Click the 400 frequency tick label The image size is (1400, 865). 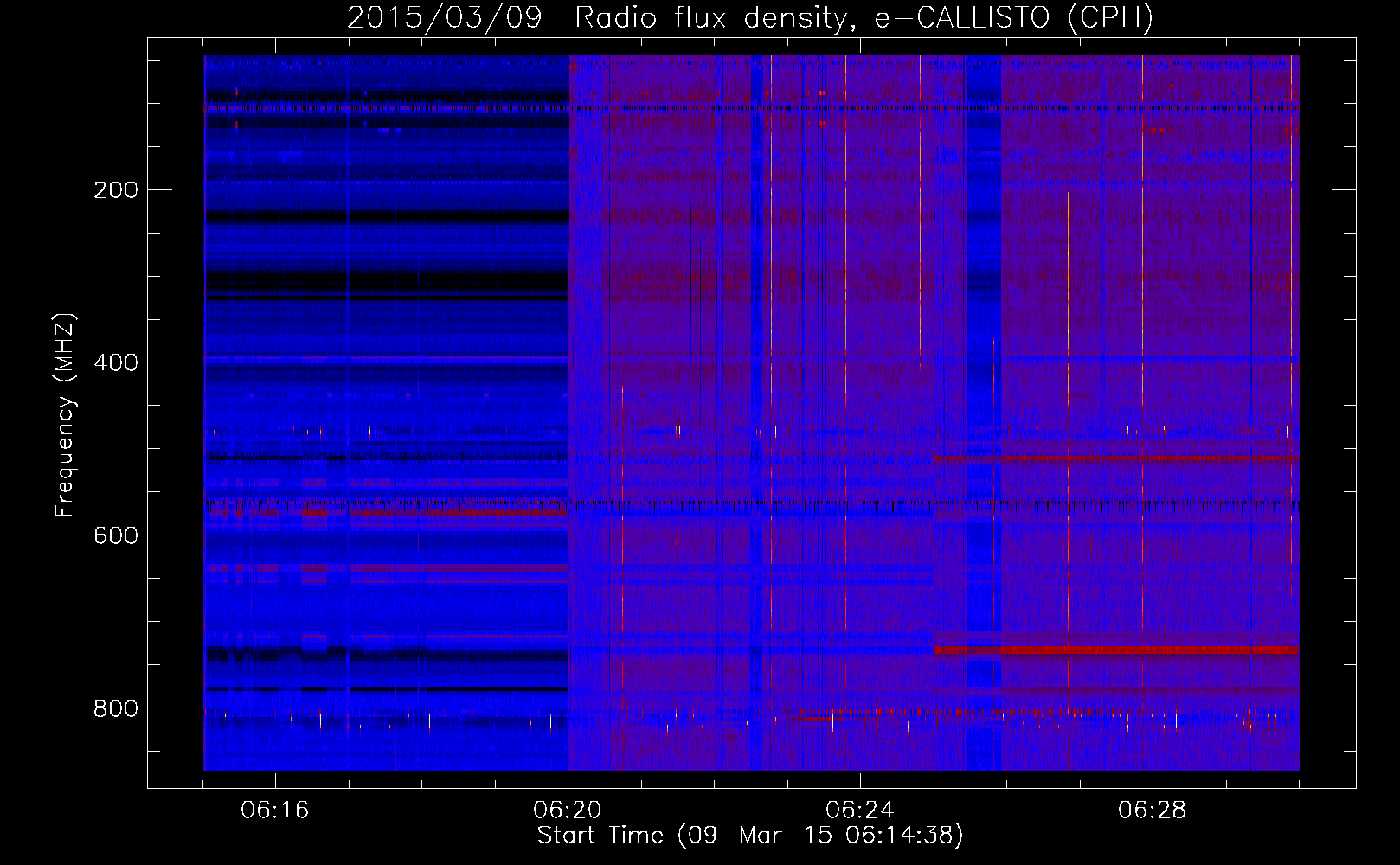[x=116, y=362]
